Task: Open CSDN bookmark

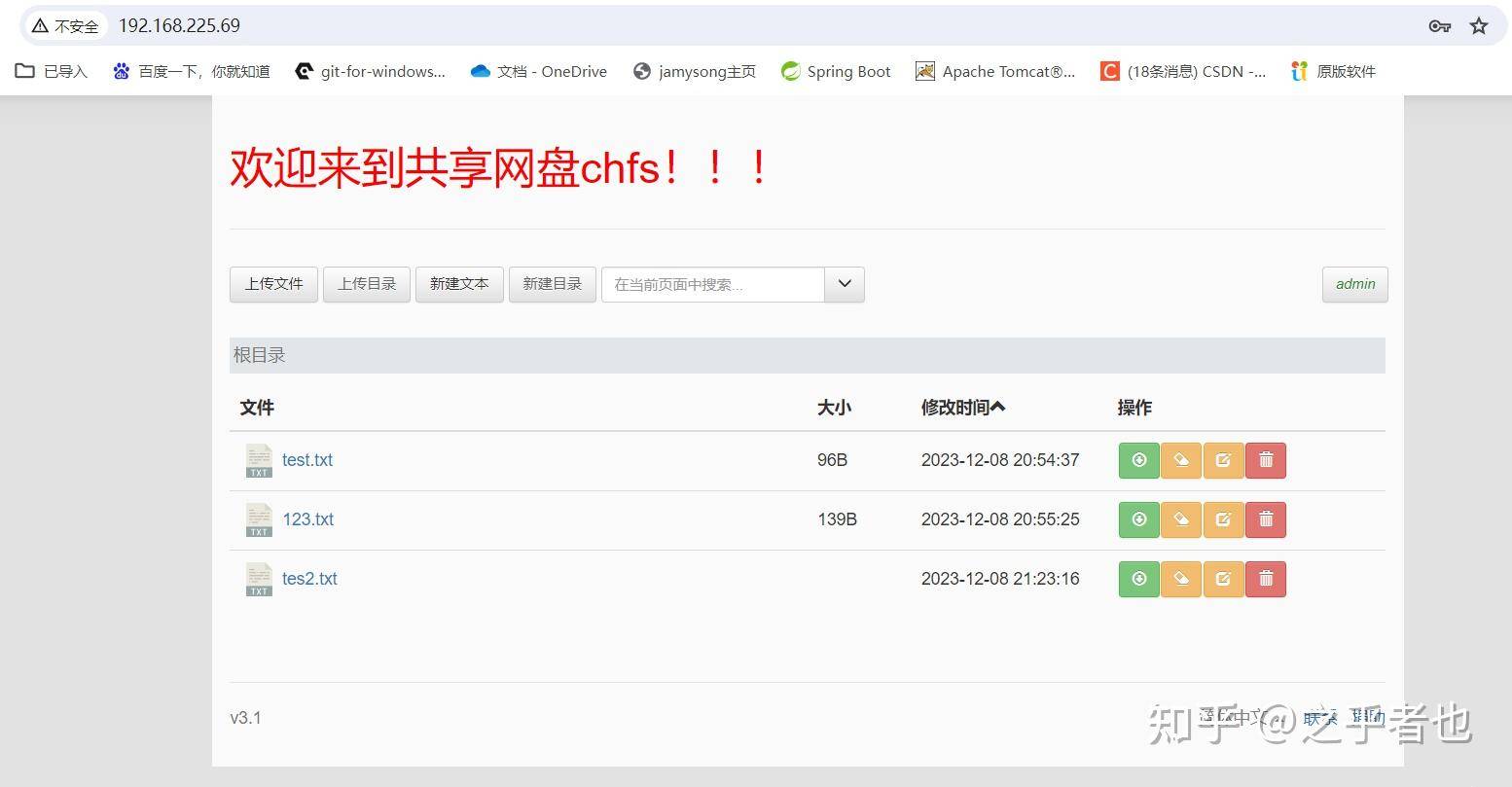Action: [1183, 71]
